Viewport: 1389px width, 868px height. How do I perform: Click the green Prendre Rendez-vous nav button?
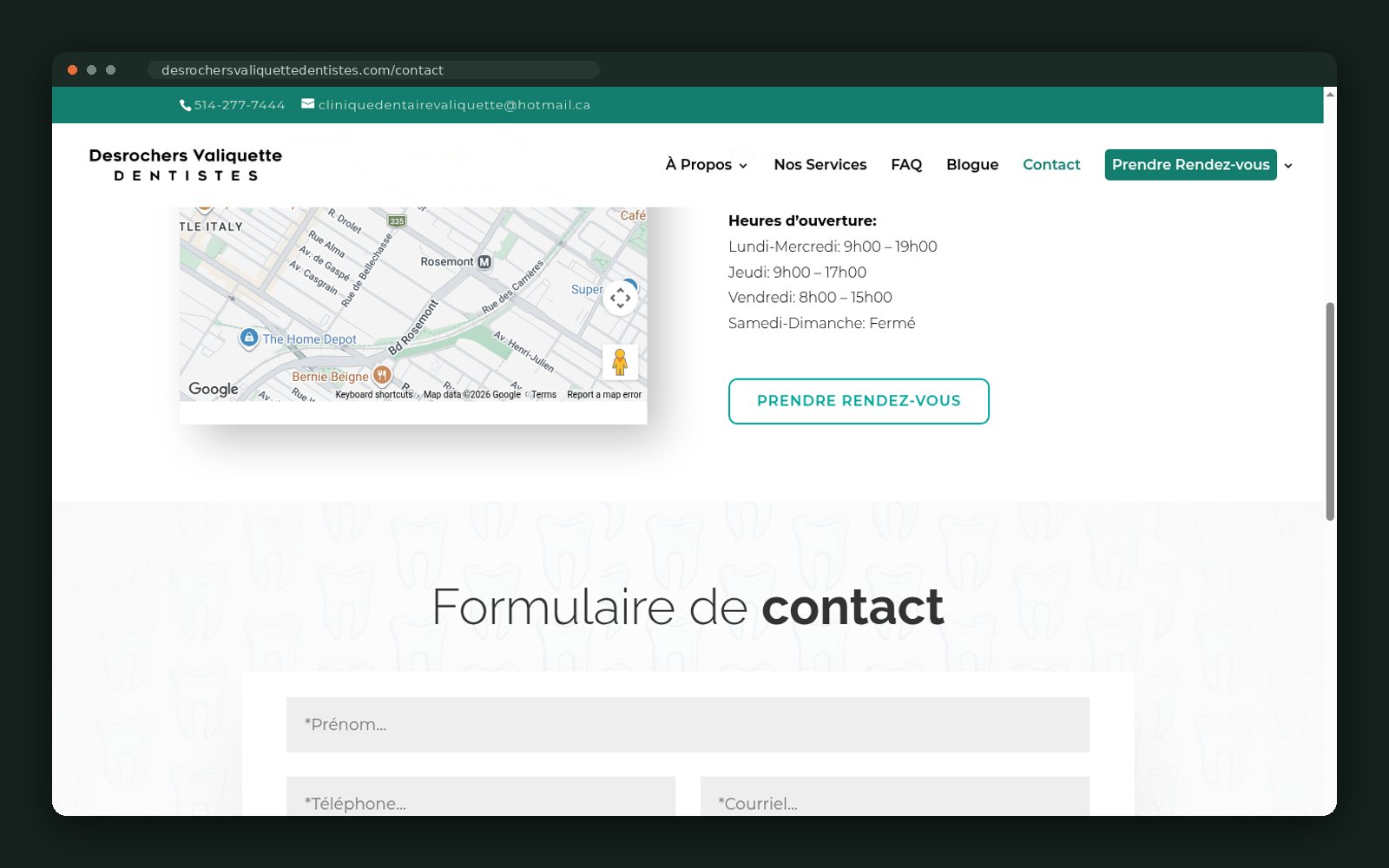1190,165
